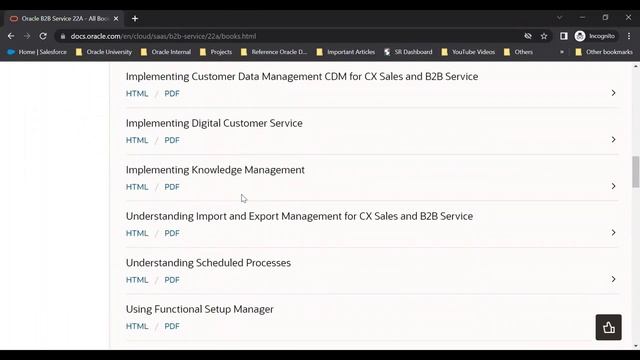The image size is (640, 360).
Task: Click Understanding Import and Export Management title
Action: 299,216
